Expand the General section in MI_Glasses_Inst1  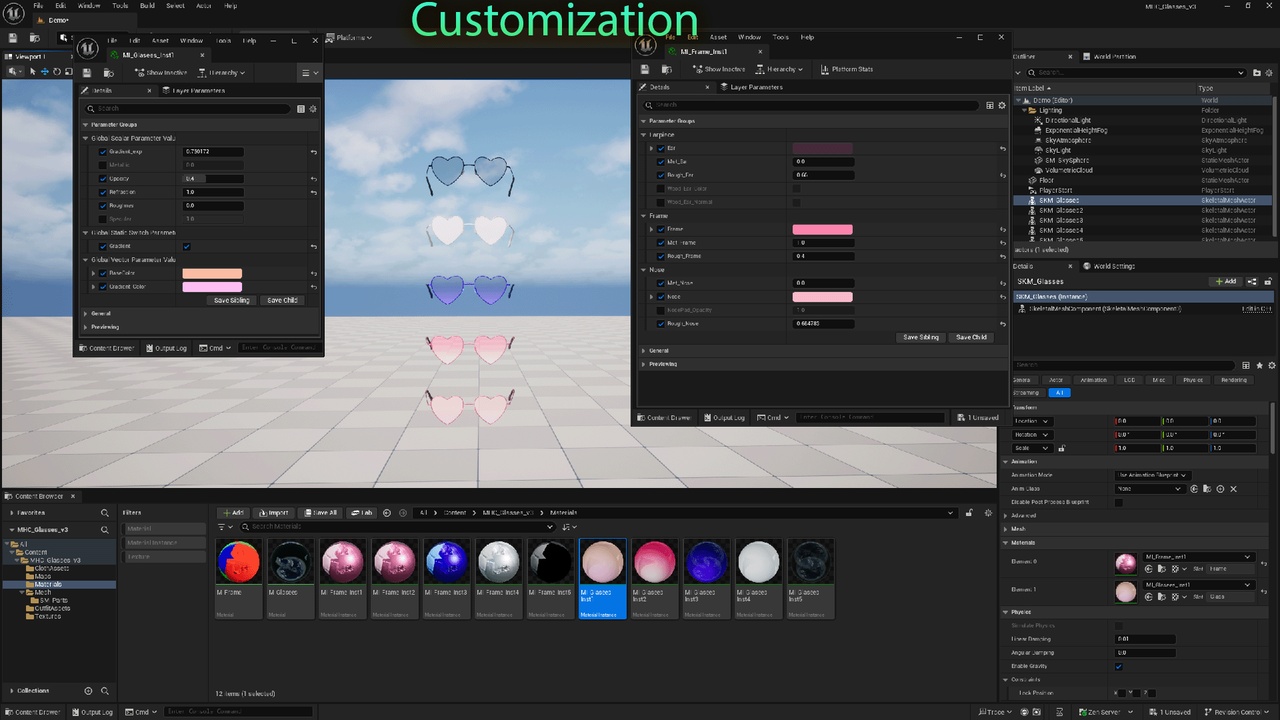(86, 313)
